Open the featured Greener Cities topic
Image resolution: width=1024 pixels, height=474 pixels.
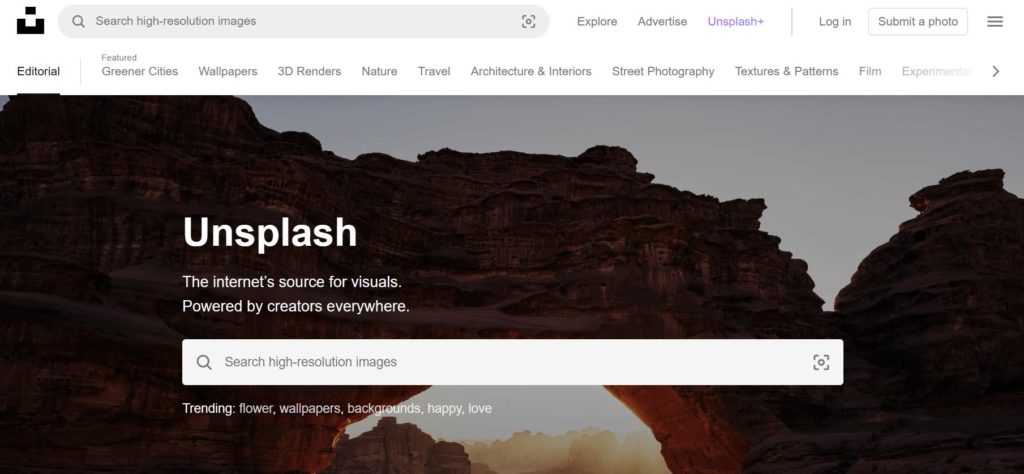pos(140,71)
